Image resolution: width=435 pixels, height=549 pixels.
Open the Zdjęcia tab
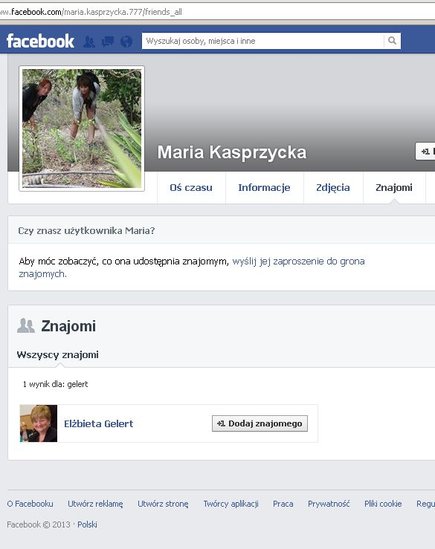coord(333,188)
